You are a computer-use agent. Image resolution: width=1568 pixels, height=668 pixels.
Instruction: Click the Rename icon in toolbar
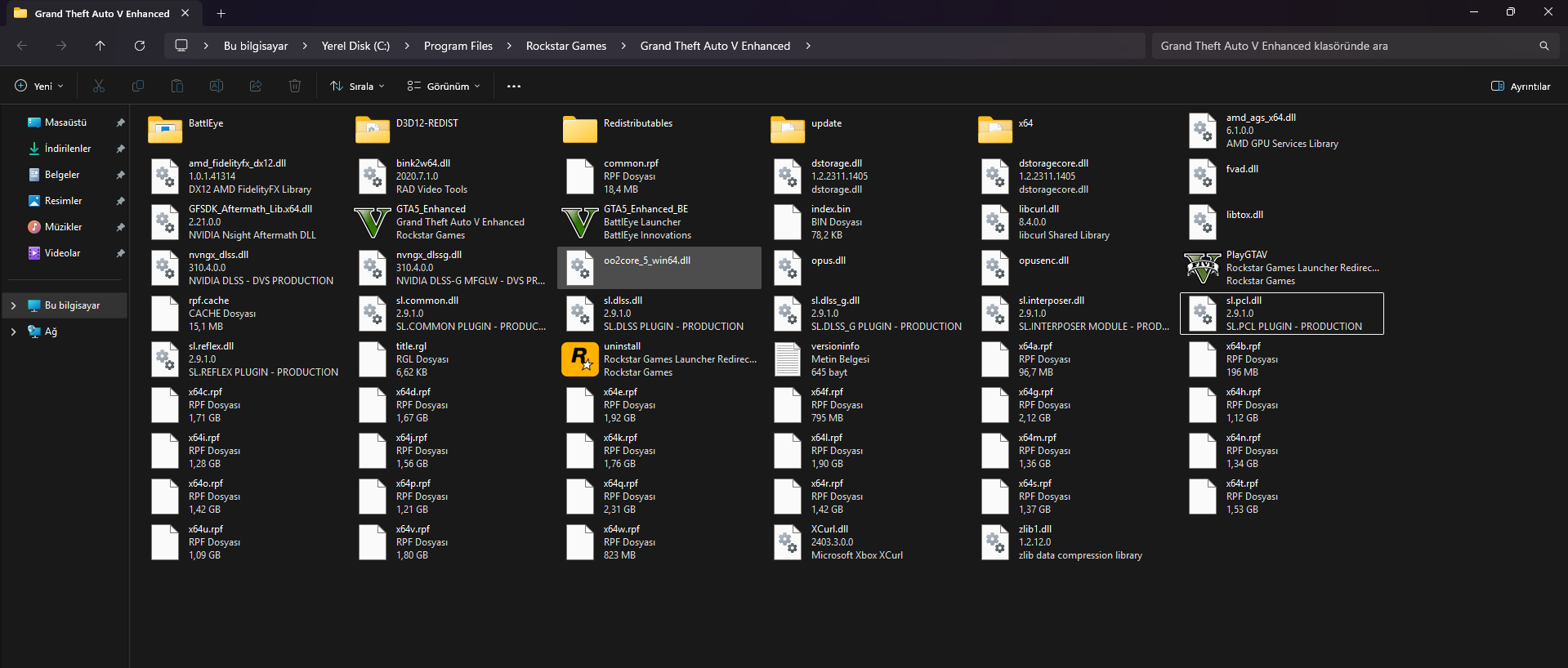[x=217, y=86]
